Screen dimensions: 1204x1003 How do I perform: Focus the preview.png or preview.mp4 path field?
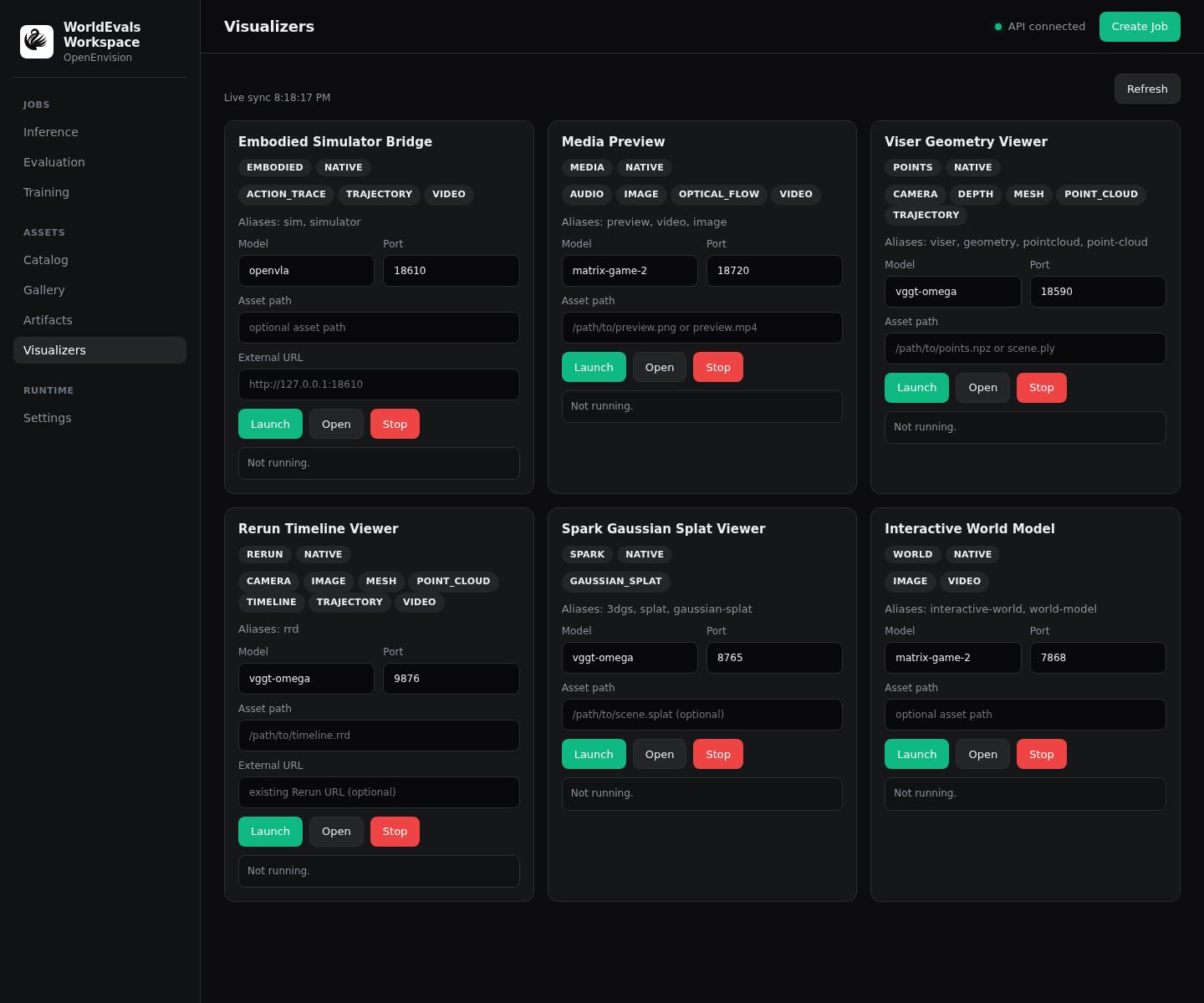tap(702, 328)
